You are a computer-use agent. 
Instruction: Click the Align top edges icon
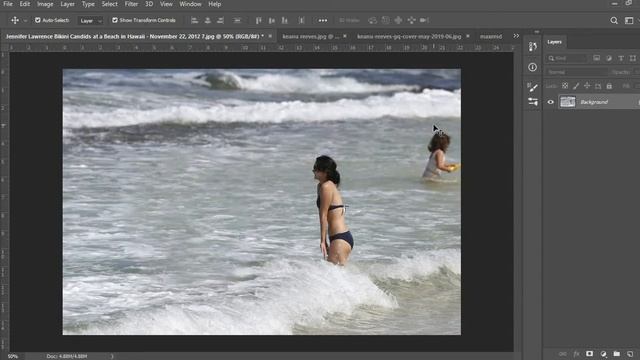pos(259,20)
